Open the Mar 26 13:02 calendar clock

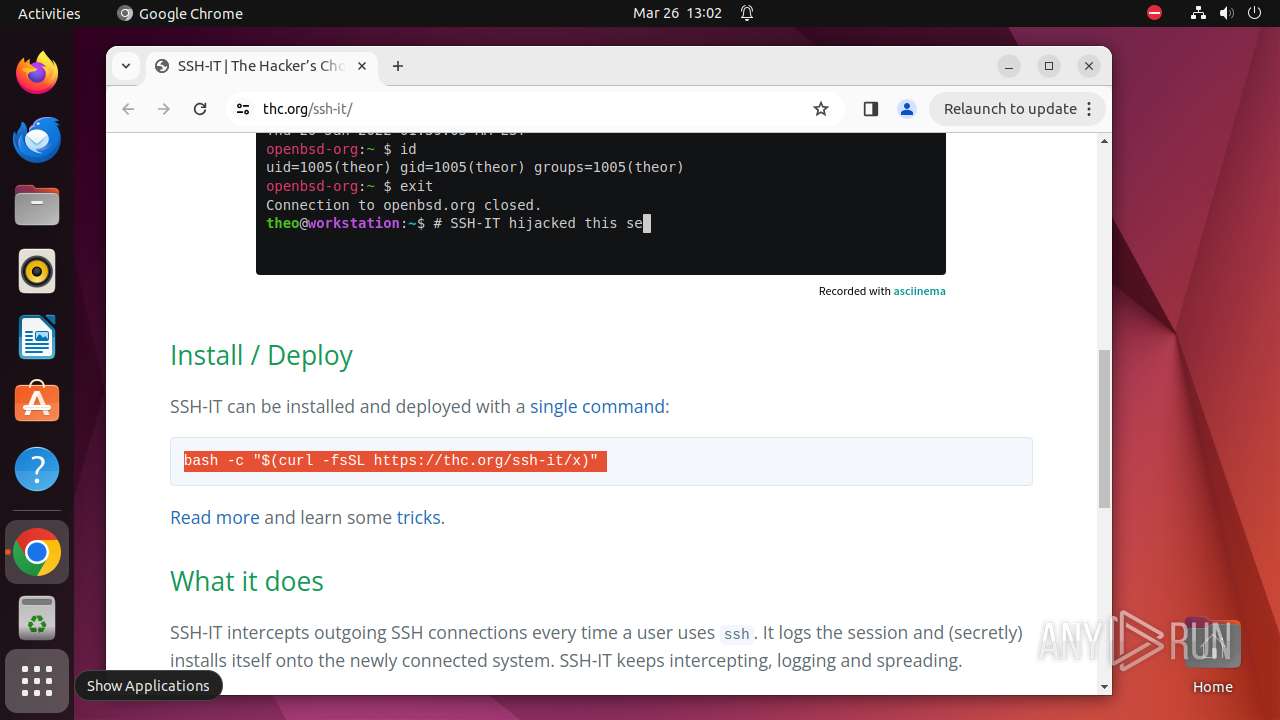(x=677, y=13)
